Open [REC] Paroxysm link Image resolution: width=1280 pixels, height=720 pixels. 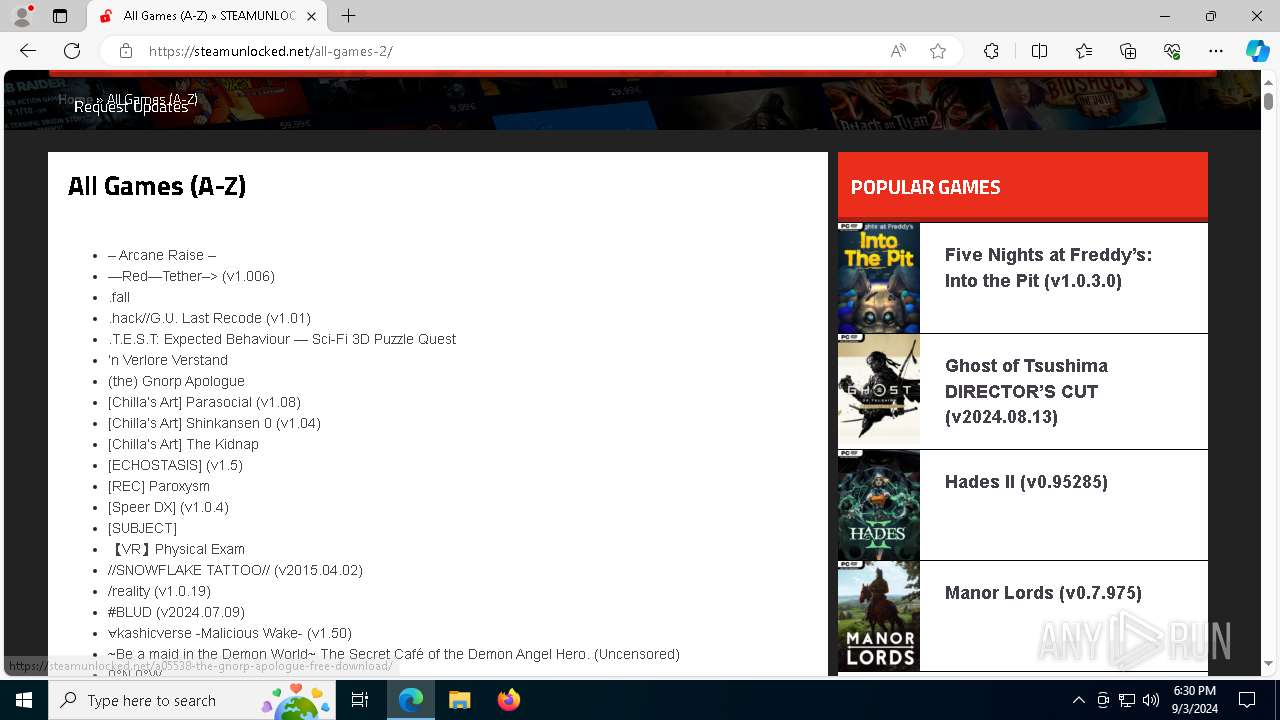click(159, 486)
